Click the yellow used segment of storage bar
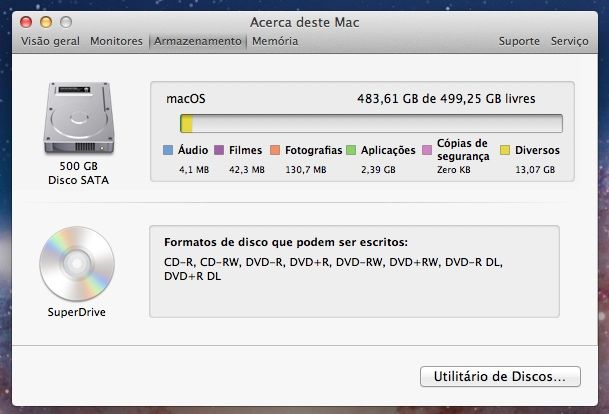 [187, 124]
